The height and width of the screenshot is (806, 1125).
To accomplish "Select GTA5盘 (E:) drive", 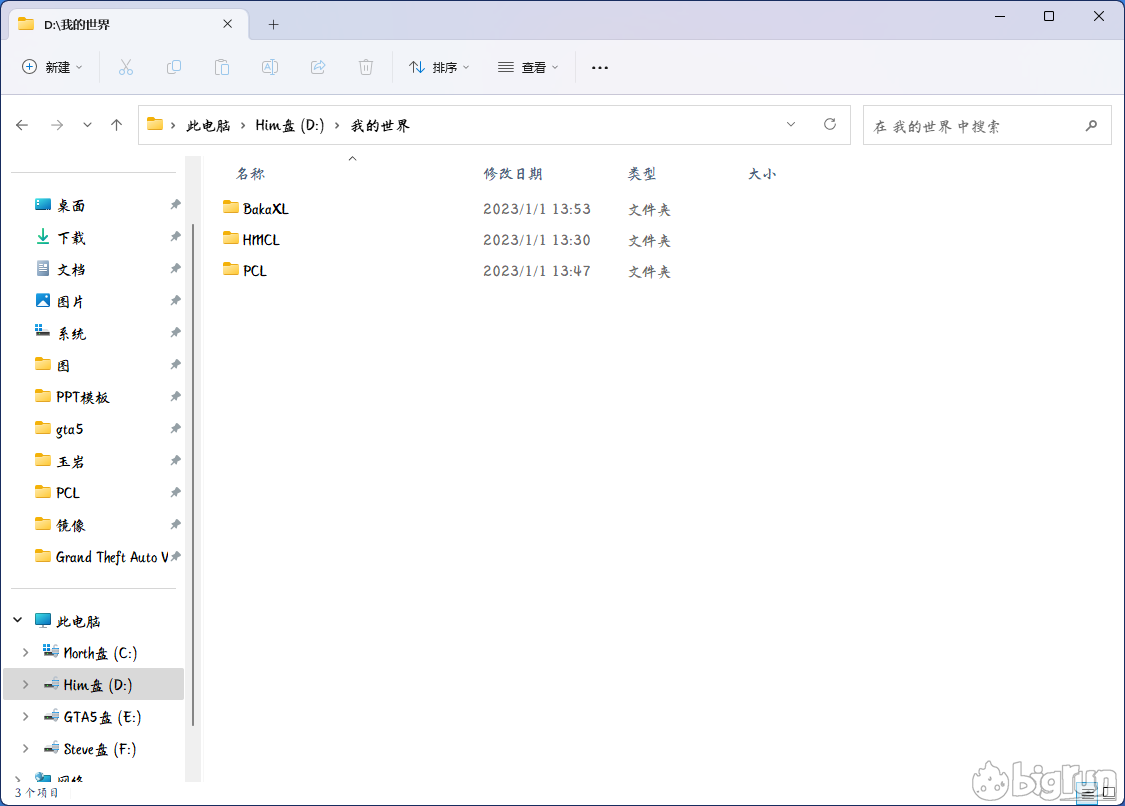I will click(x=102, y=717).
